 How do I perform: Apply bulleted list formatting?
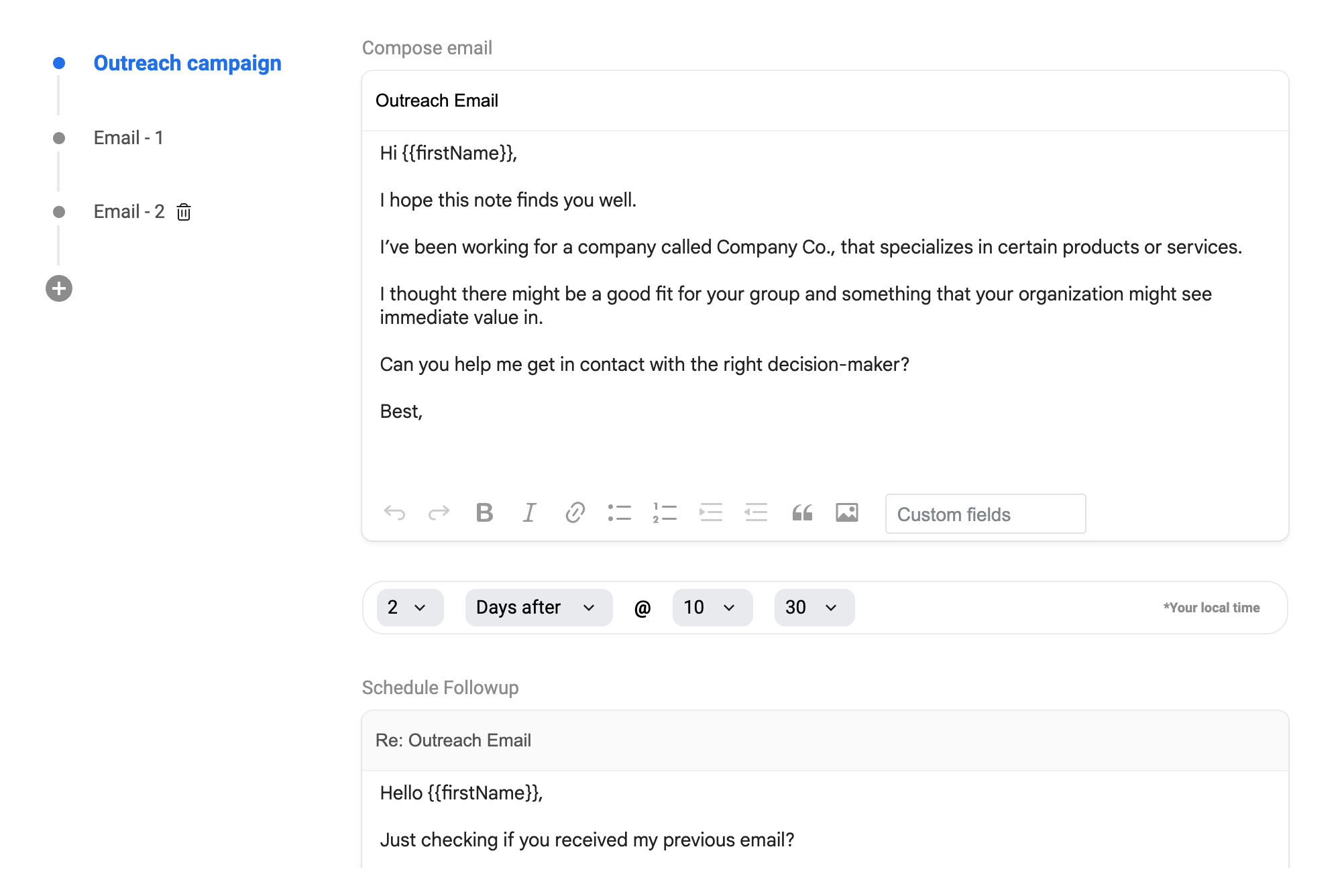coord(620,513)
